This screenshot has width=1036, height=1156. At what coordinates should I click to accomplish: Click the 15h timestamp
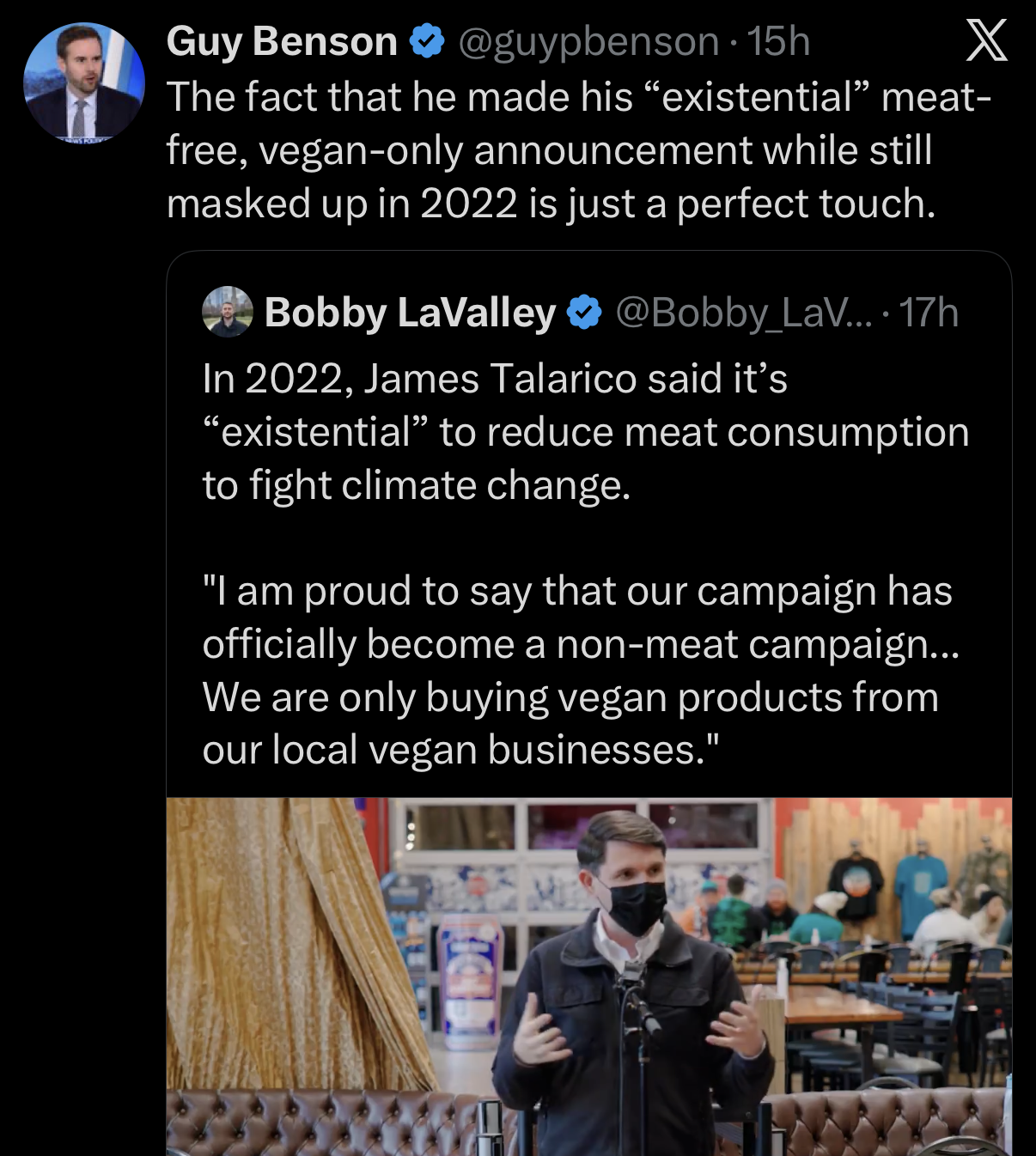tap(778, 41)
